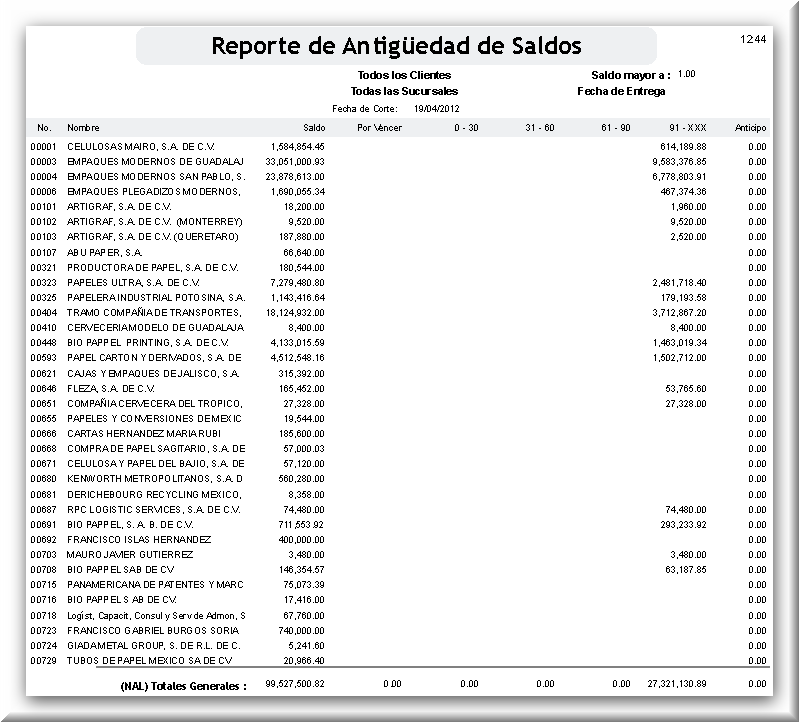Click the balance 23,878,613.00
The width and height of the screenshot is (799, 722).
[295, 177]
